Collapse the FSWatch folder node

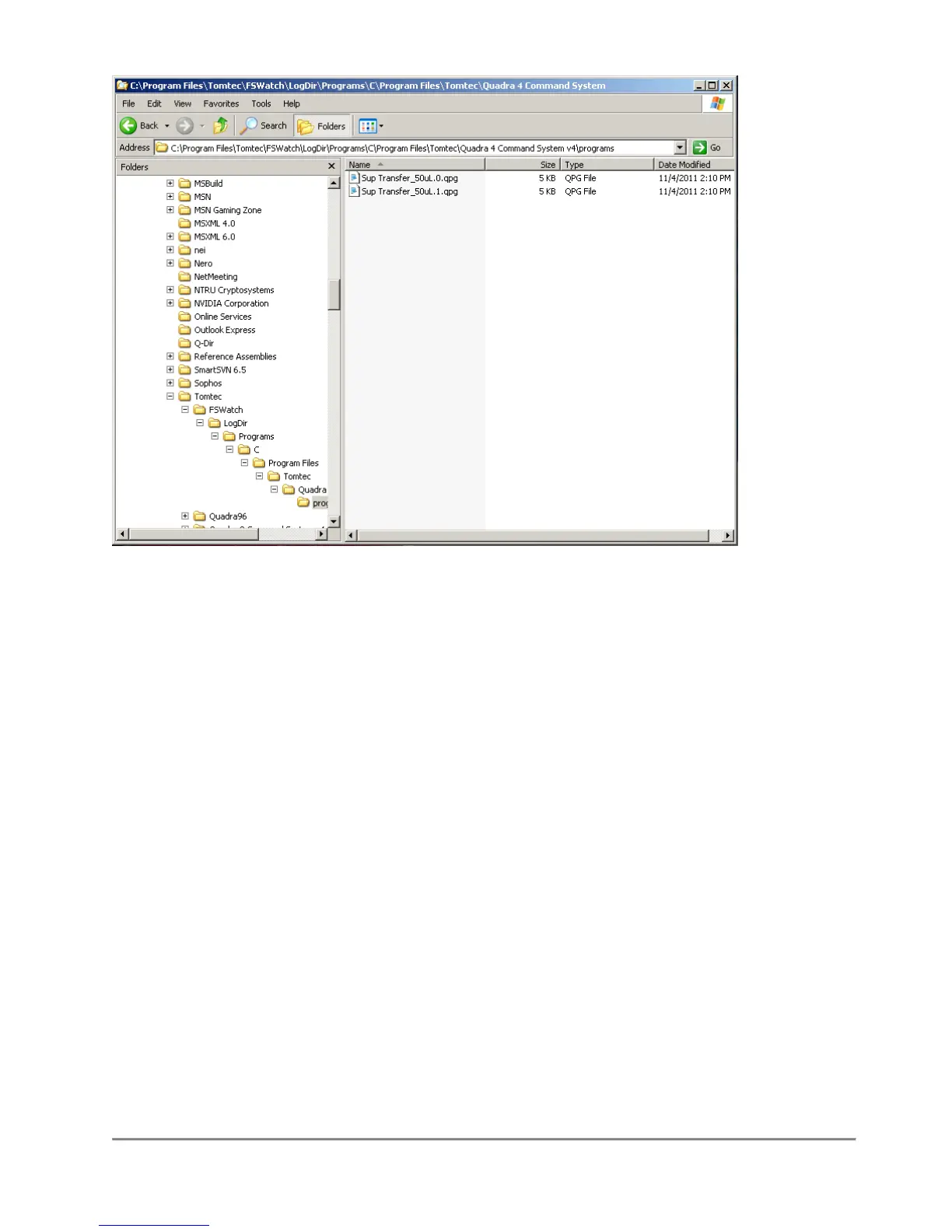coord(185,410)
